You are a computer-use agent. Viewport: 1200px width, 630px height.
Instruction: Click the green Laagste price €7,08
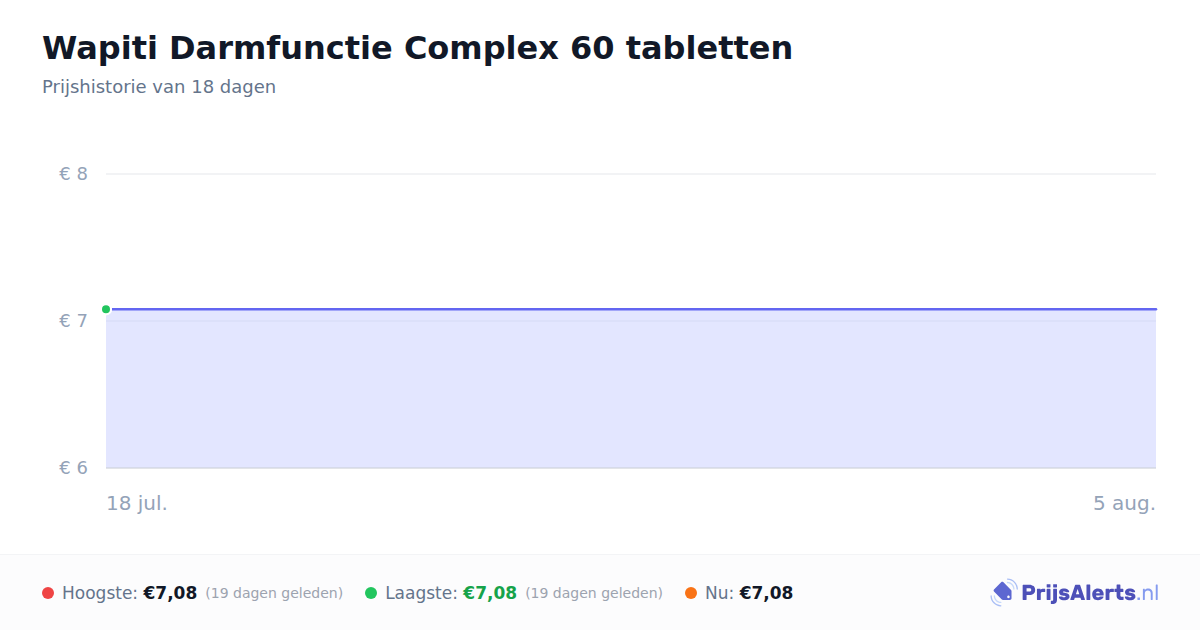click(x=490, y=593)
